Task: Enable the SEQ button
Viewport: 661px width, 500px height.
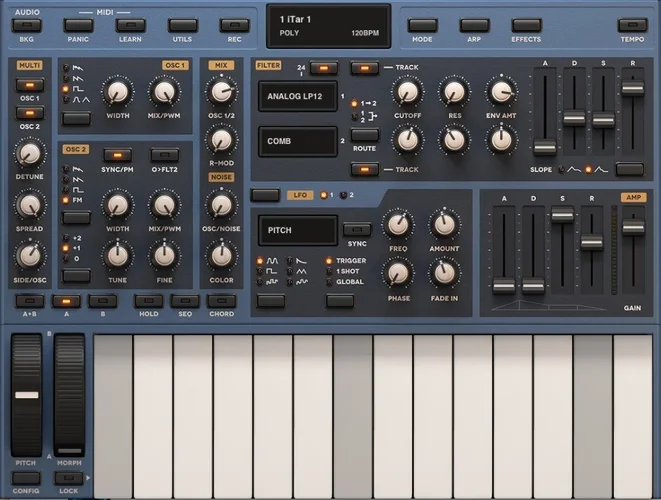Action: tap(185, 301)
